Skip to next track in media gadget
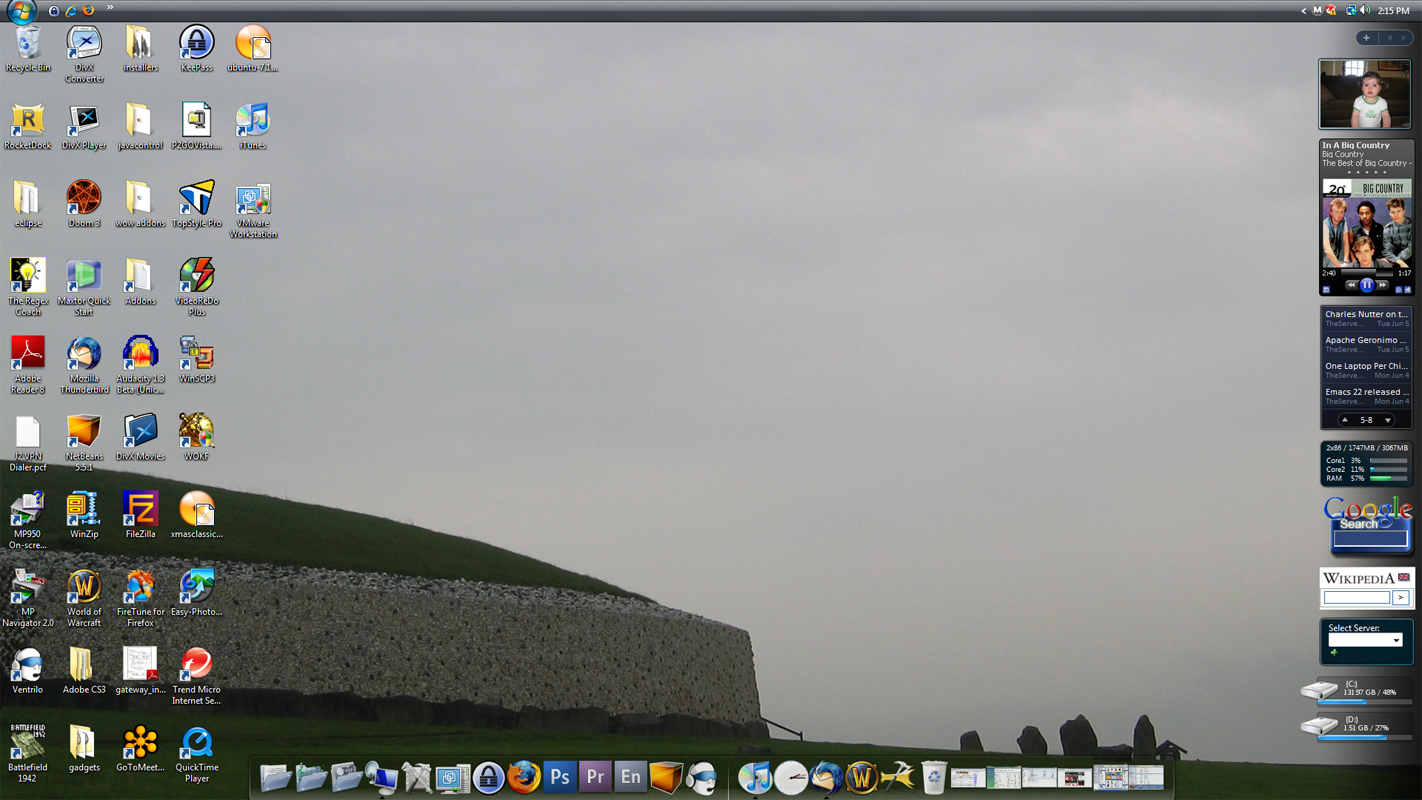Viewport: 1422px width, 800px height. pyautogui.click(x=1383, y=285)
